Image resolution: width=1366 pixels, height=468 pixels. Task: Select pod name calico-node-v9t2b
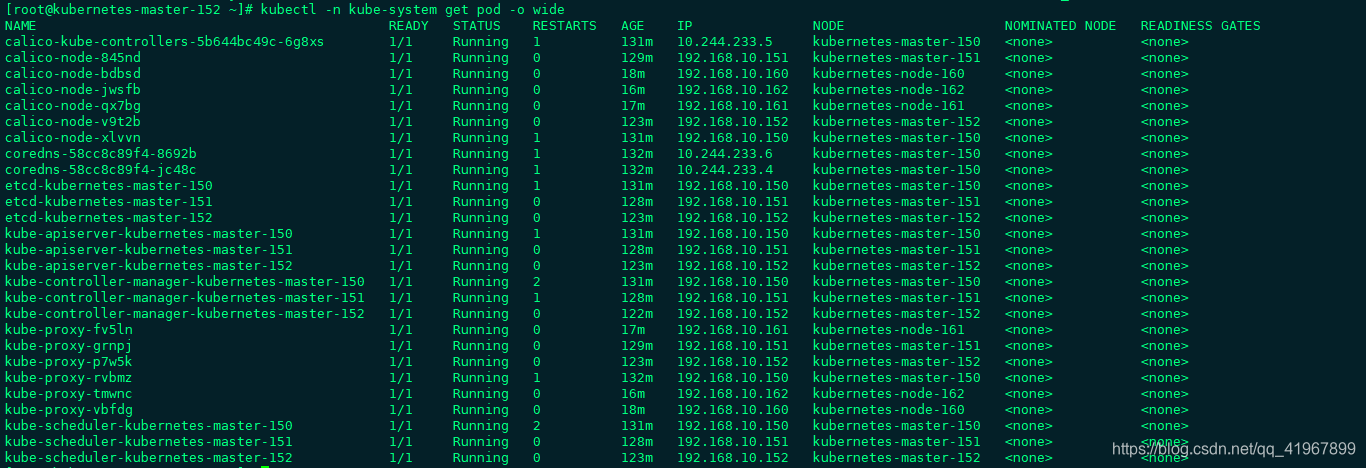73,121
